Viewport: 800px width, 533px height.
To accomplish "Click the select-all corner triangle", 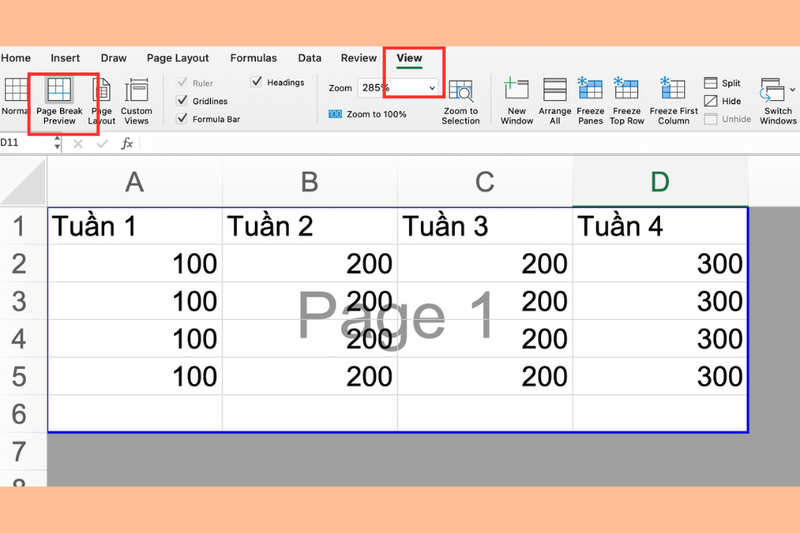I will (23, 181).
